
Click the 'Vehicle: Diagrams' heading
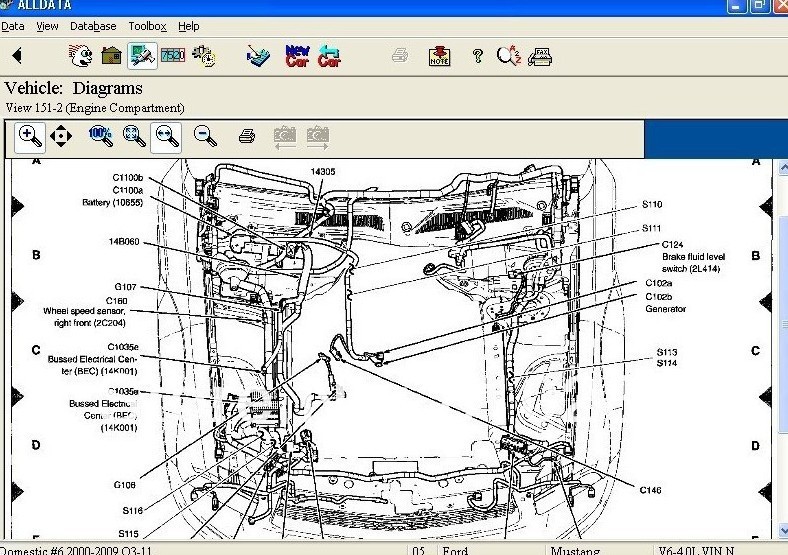(x=73, y=88)
